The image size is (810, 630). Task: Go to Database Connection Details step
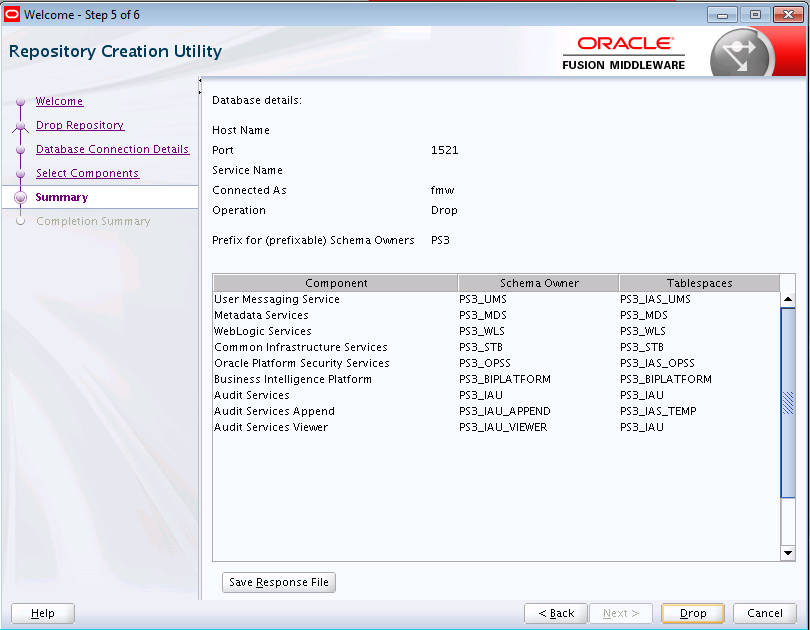pyautogui.click(x=113, y=149)
